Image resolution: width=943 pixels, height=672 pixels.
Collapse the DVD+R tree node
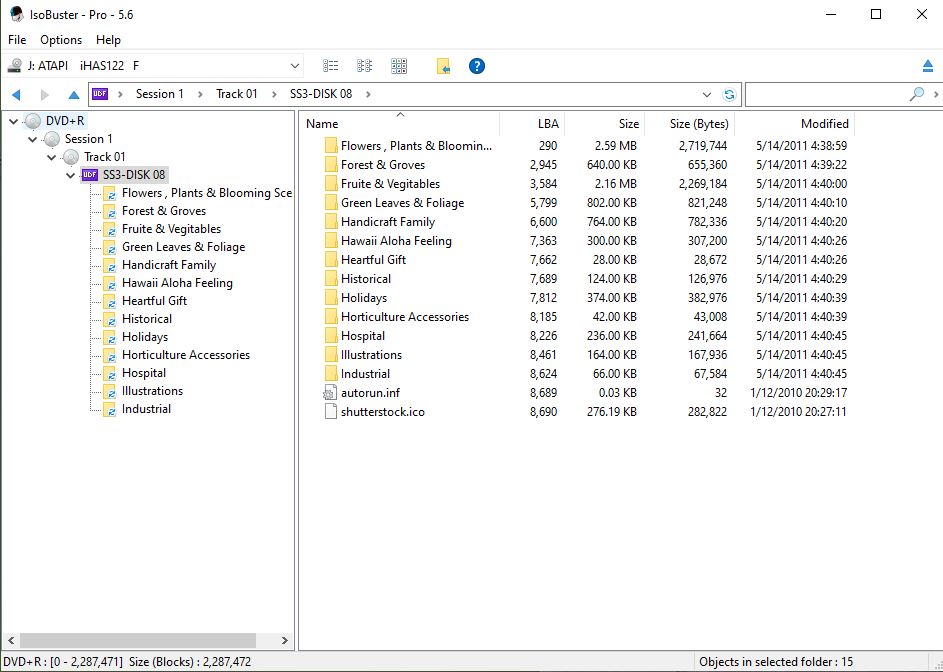[x=14, y=121]
